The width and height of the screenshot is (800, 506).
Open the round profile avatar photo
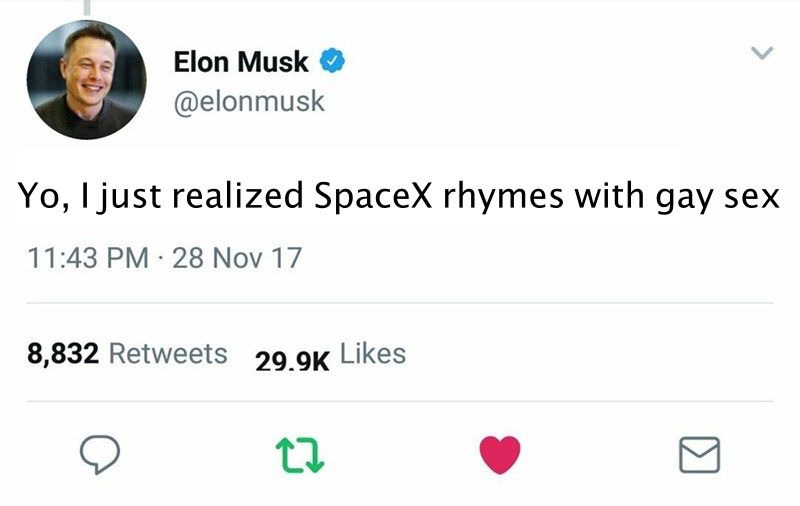86,80
